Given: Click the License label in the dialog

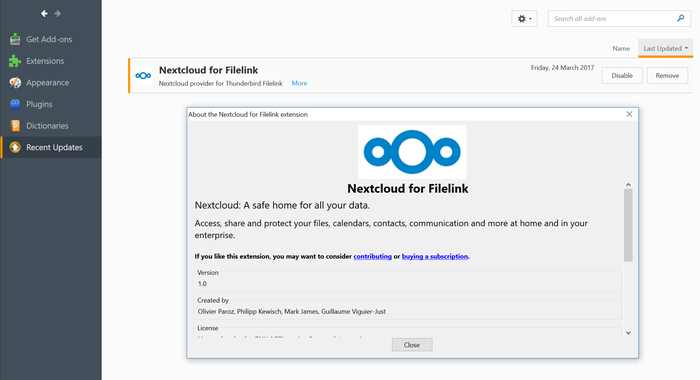Looking at the screenshot, I should tap(208, 328).
